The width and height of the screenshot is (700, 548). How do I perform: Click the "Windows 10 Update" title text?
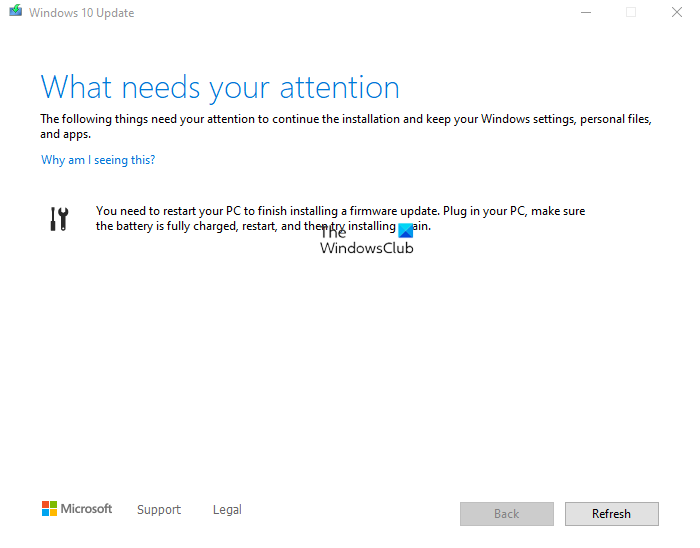tap(82, 13)
